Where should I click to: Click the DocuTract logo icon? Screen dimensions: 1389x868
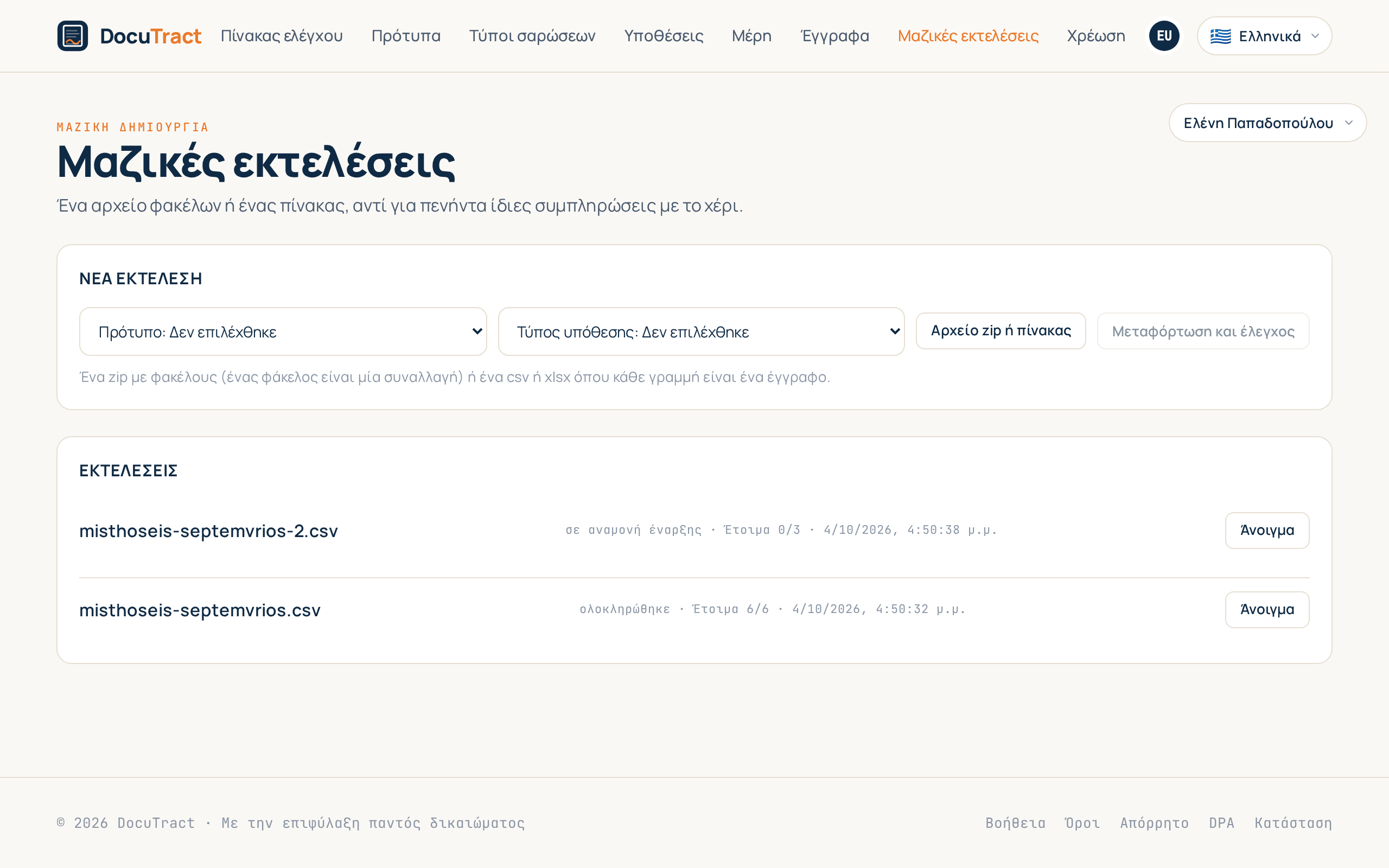point(72,36)
